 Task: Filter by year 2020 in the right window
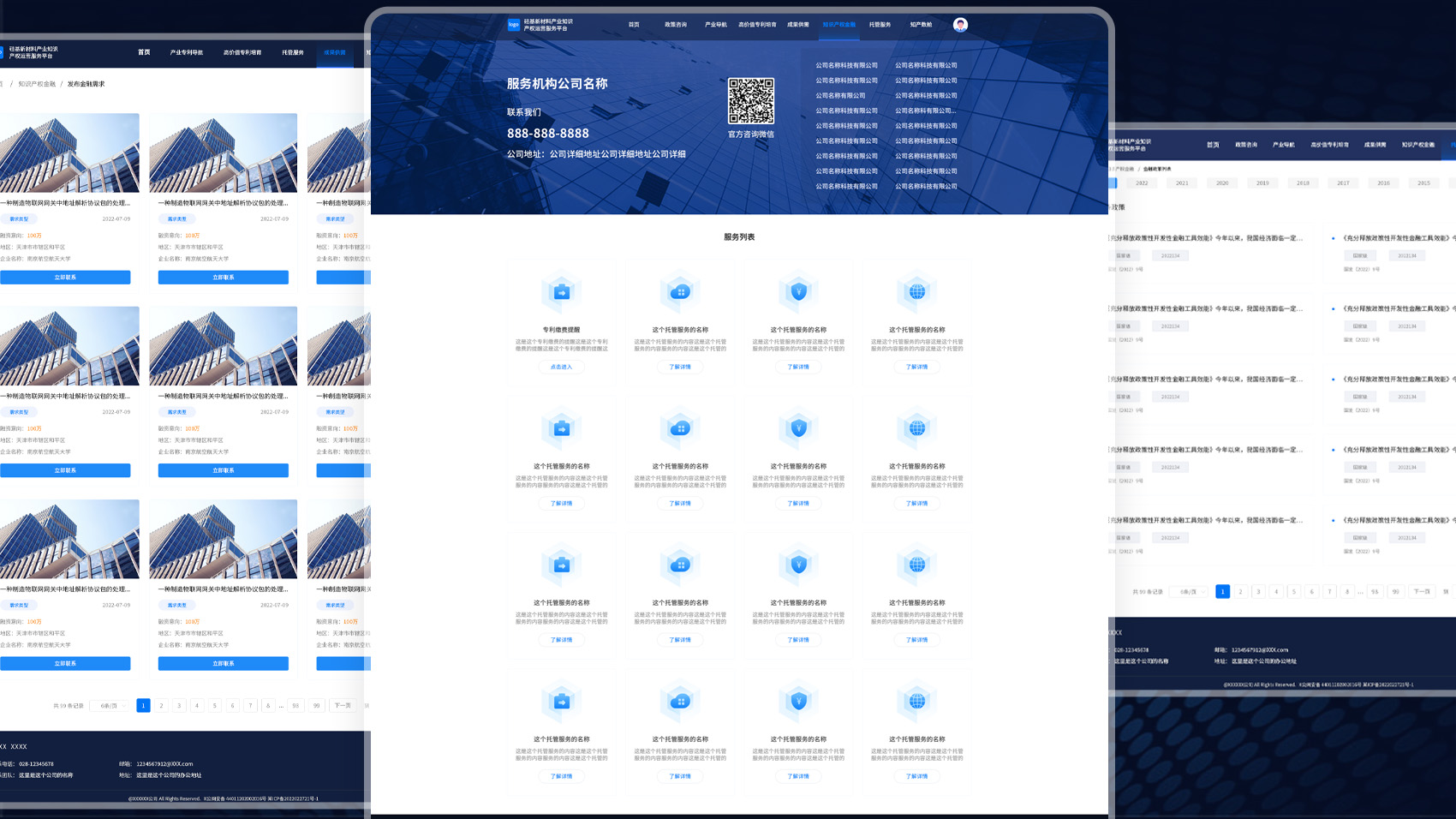1222,183
